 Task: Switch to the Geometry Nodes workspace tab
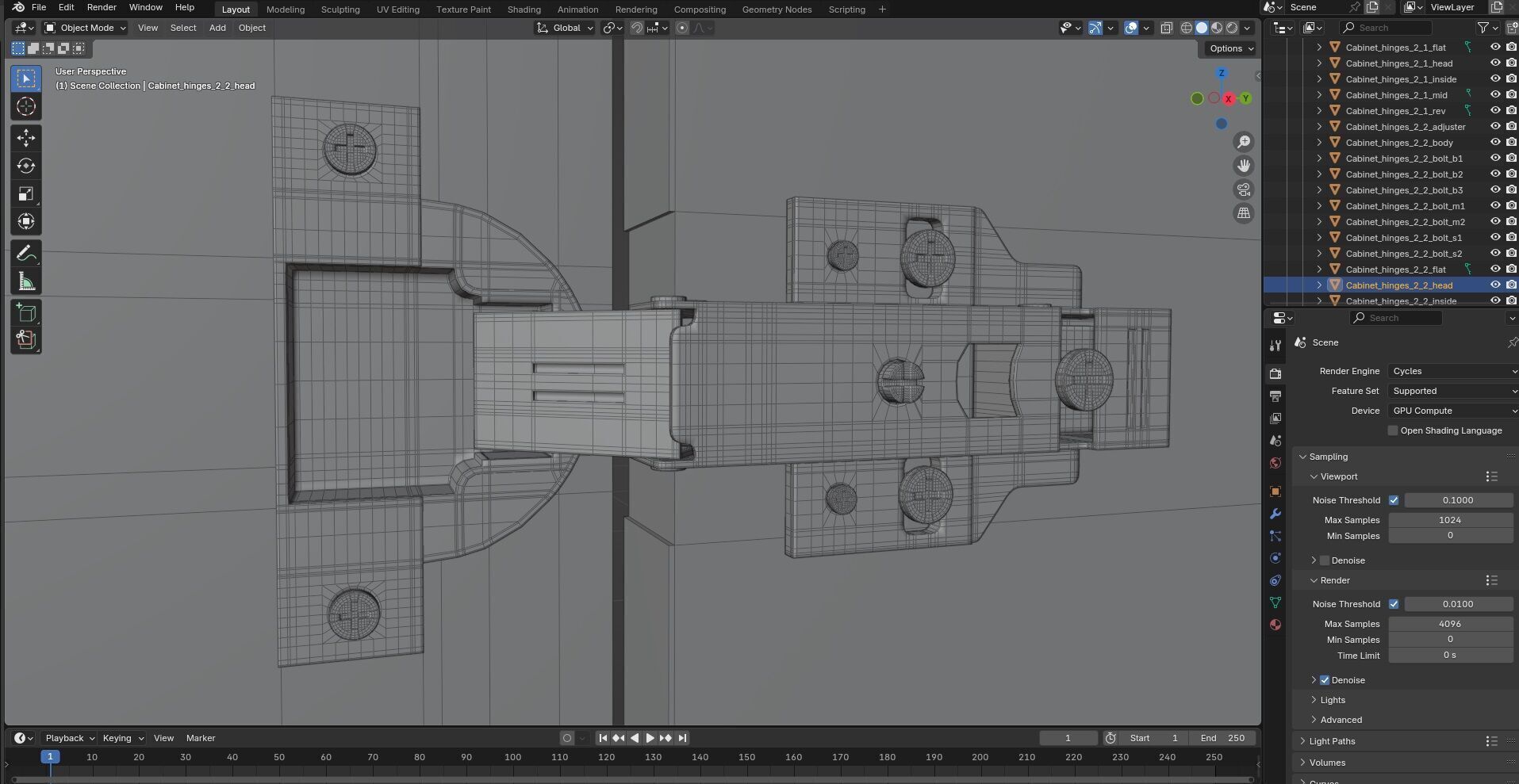point(777,10)
